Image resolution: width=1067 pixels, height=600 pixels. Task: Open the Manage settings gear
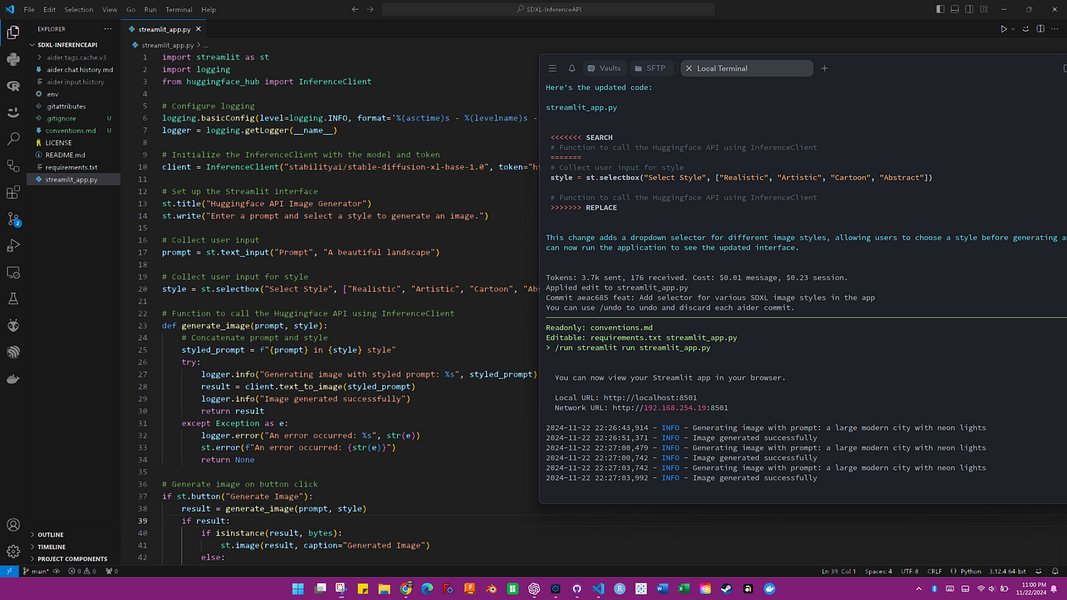(x=13, y=551)
